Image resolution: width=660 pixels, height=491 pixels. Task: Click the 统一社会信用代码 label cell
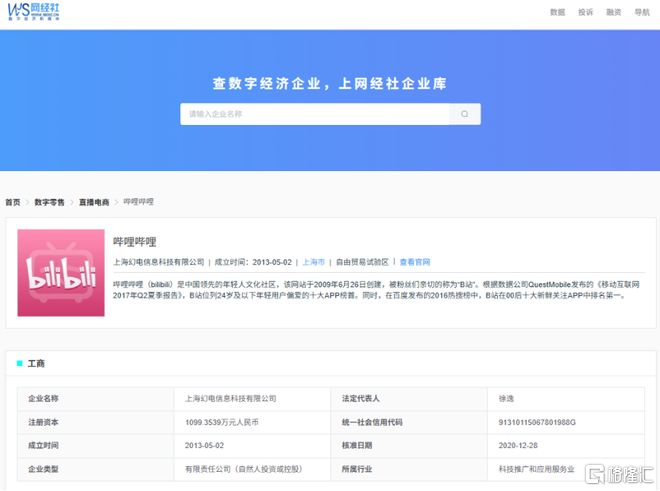pyautogui.click(x=409, y=422)
